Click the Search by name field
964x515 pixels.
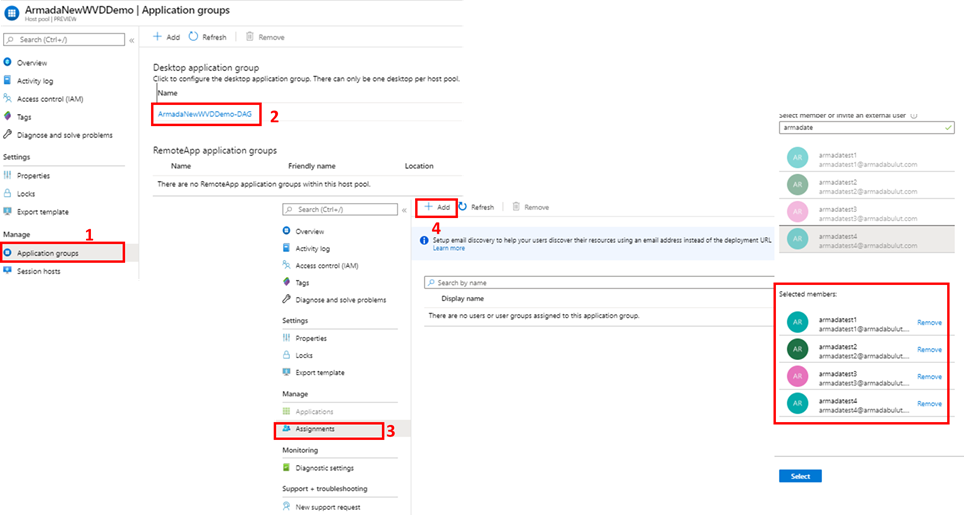[x=599, y=283]
